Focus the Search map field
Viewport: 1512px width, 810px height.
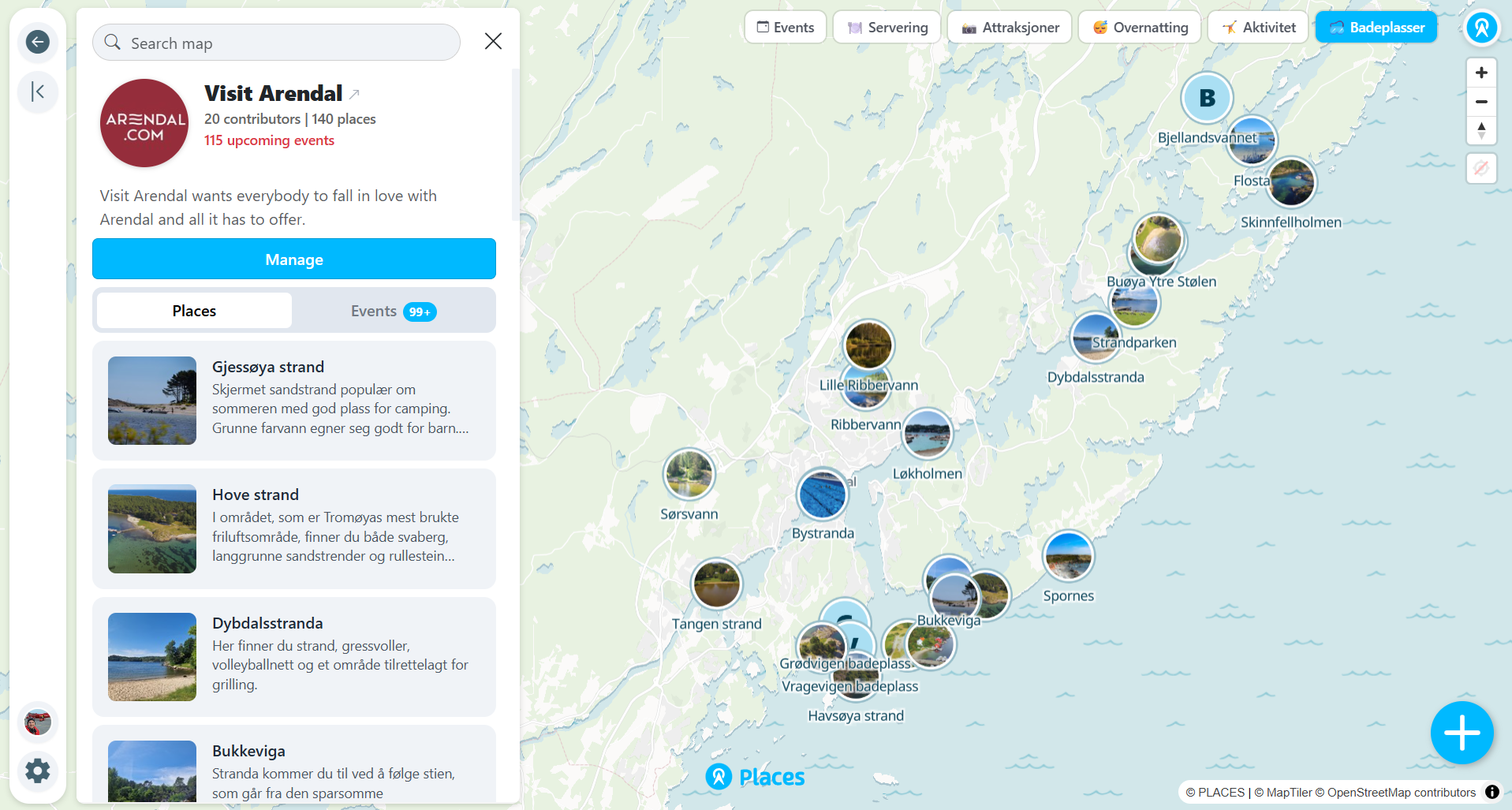point(276,43)
